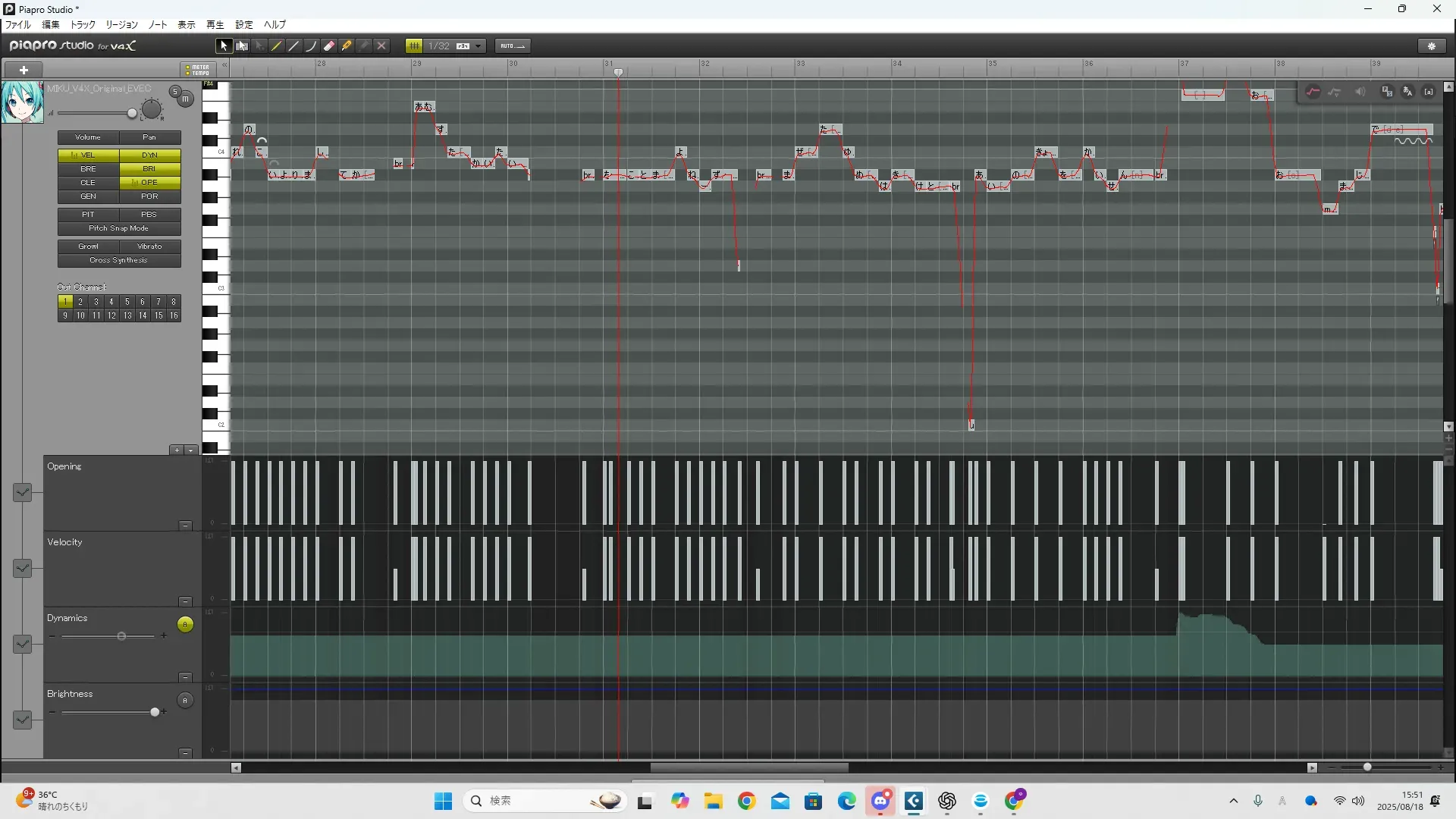
Task: Click the Cross Synthesis button
Action: point(119,260)
